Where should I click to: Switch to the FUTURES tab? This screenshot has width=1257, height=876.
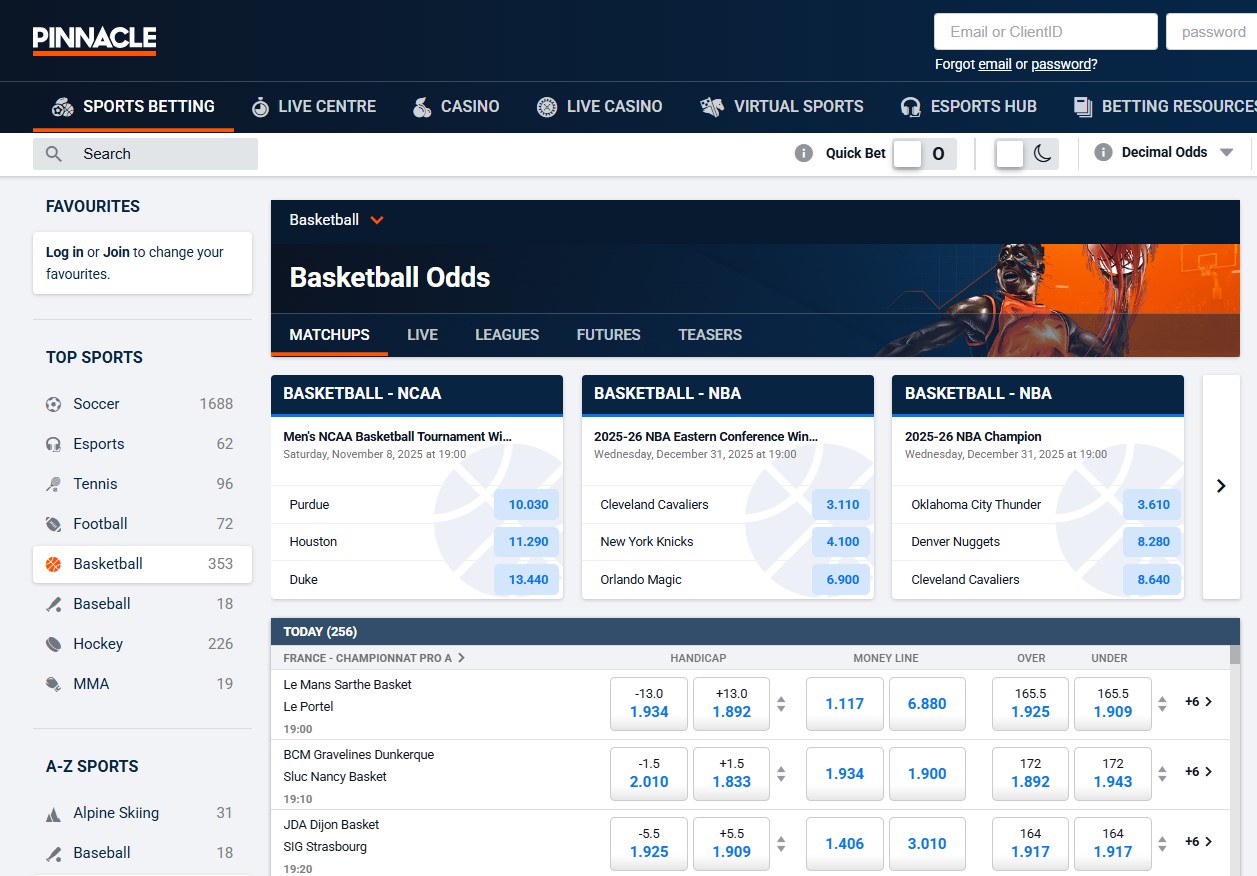click(x=608, y=335)
